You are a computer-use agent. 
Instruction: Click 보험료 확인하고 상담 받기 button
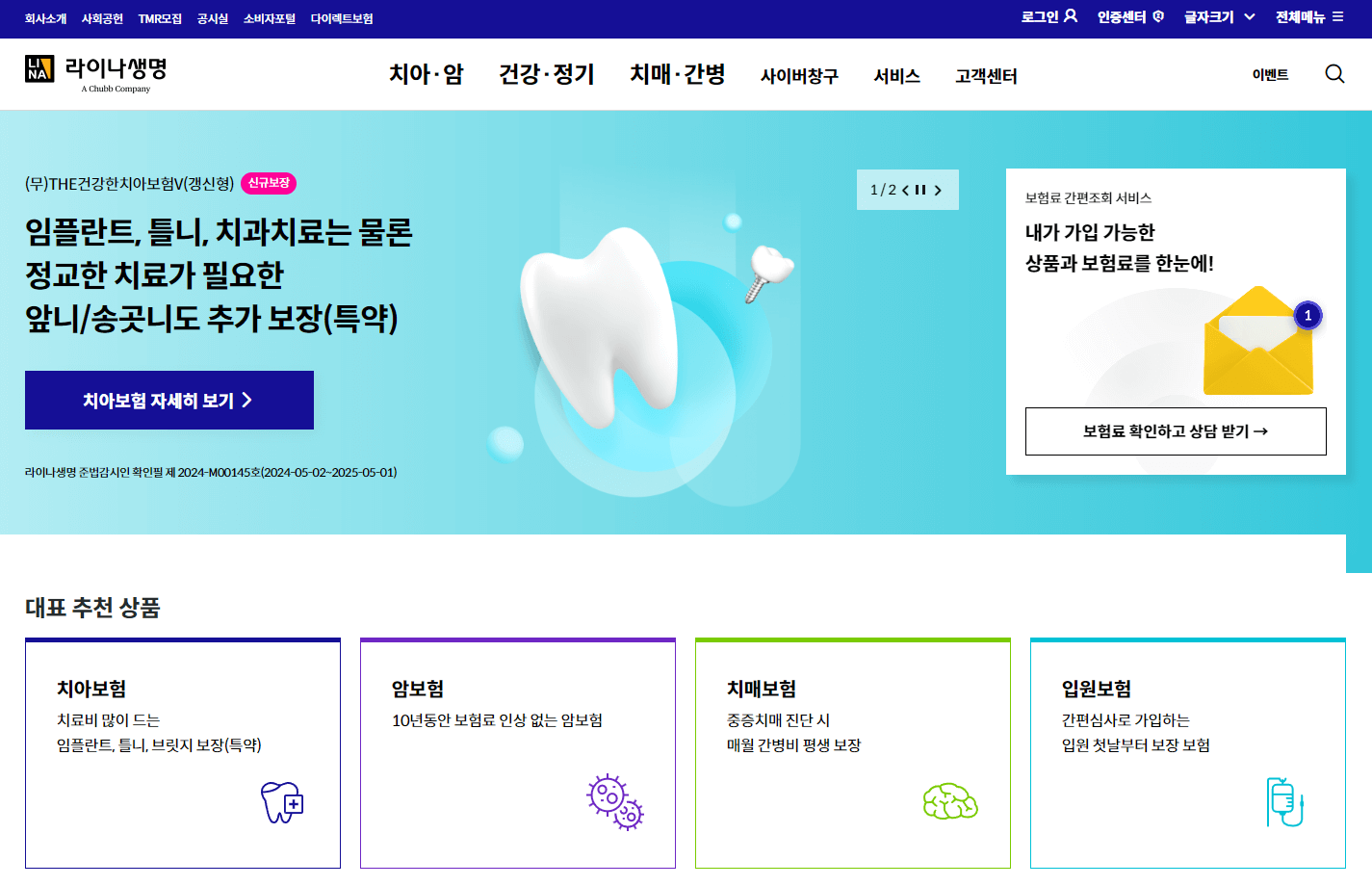tap(1176, 431)
